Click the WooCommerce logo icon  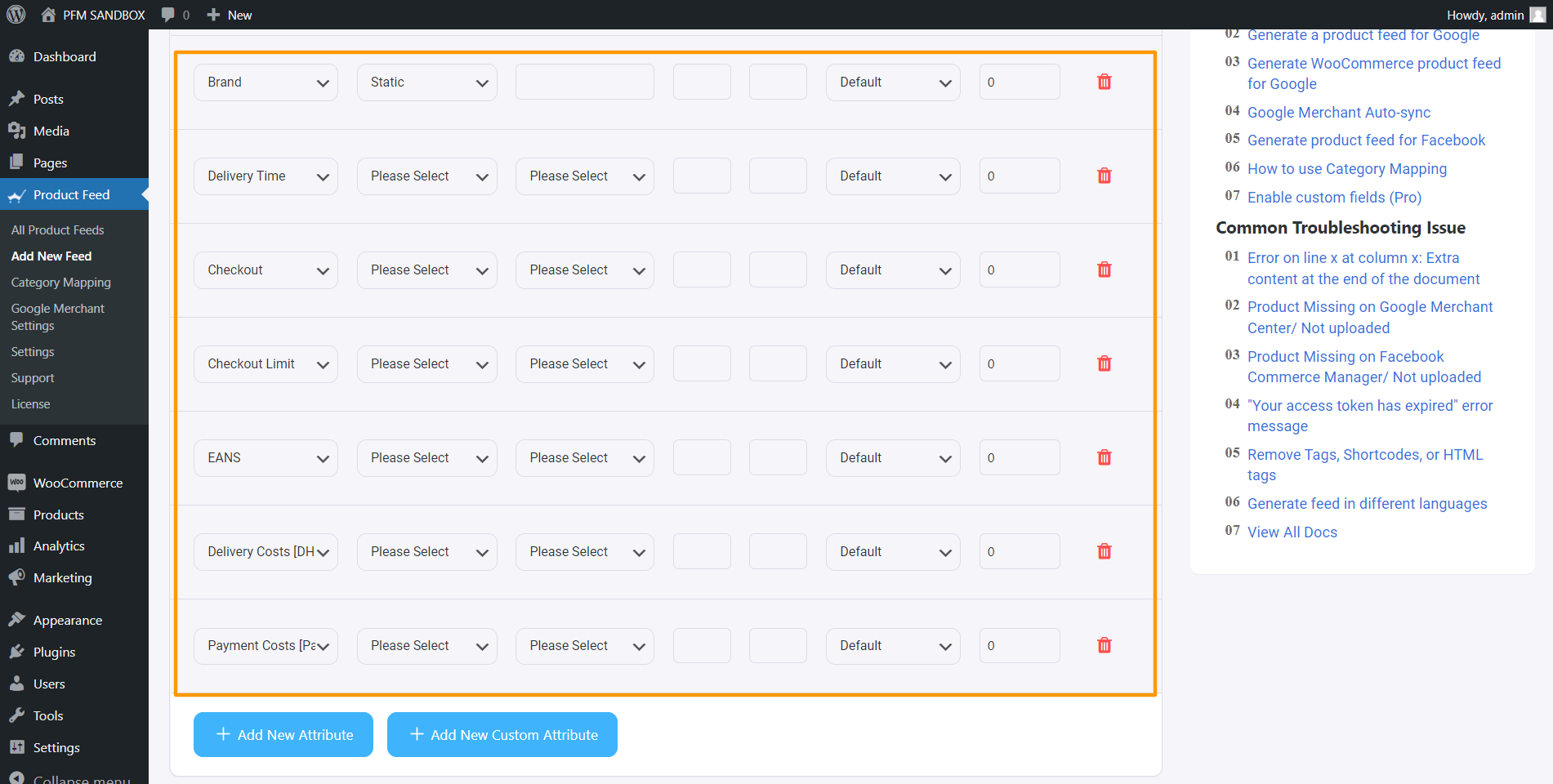(x=16, y=483)
